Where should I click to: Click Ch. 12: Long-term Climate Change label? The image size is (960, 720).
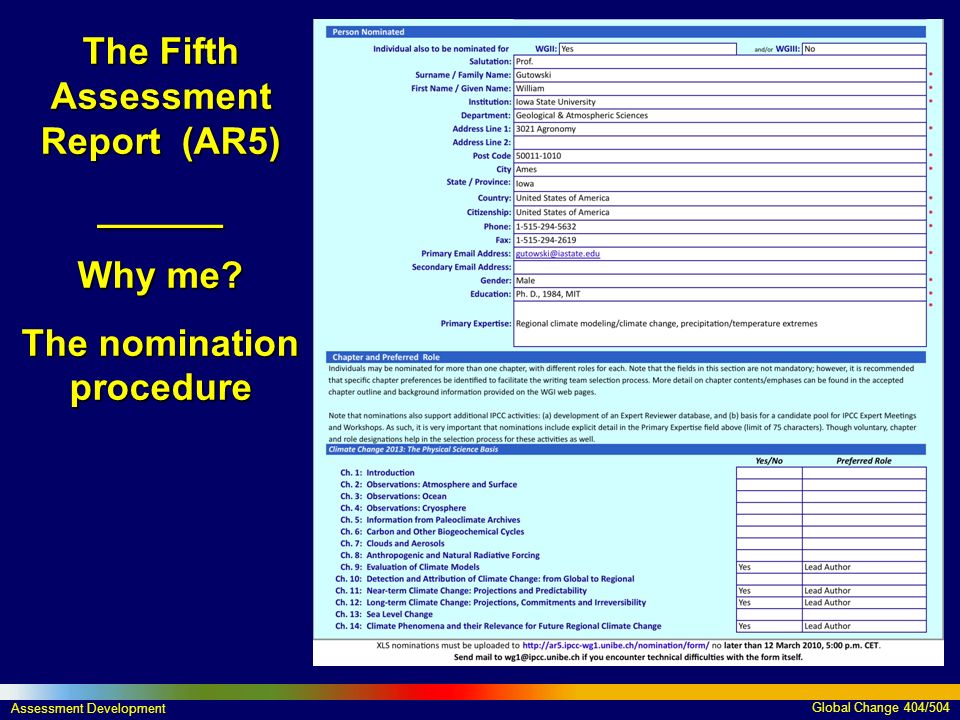490,602
